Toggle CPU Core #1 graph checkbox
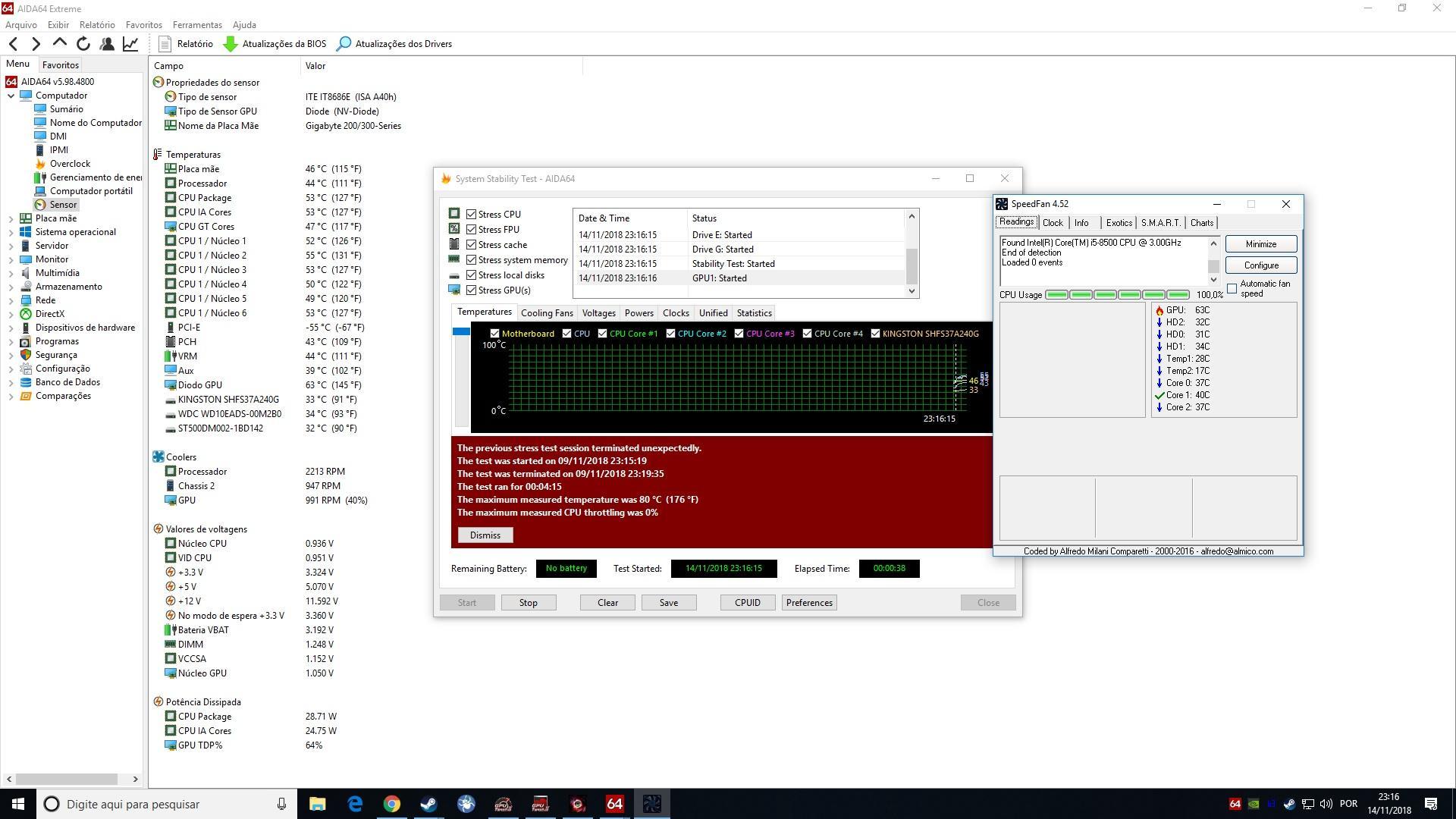1456x819 pixels. point(602,334)
